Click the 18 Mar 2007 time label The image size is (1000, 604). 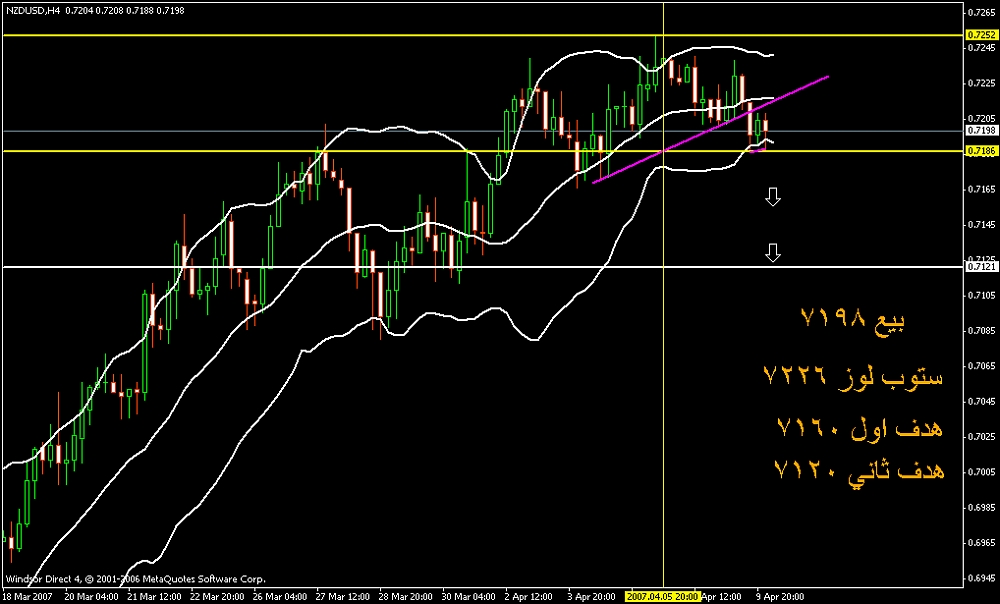(x=28, y=596)
